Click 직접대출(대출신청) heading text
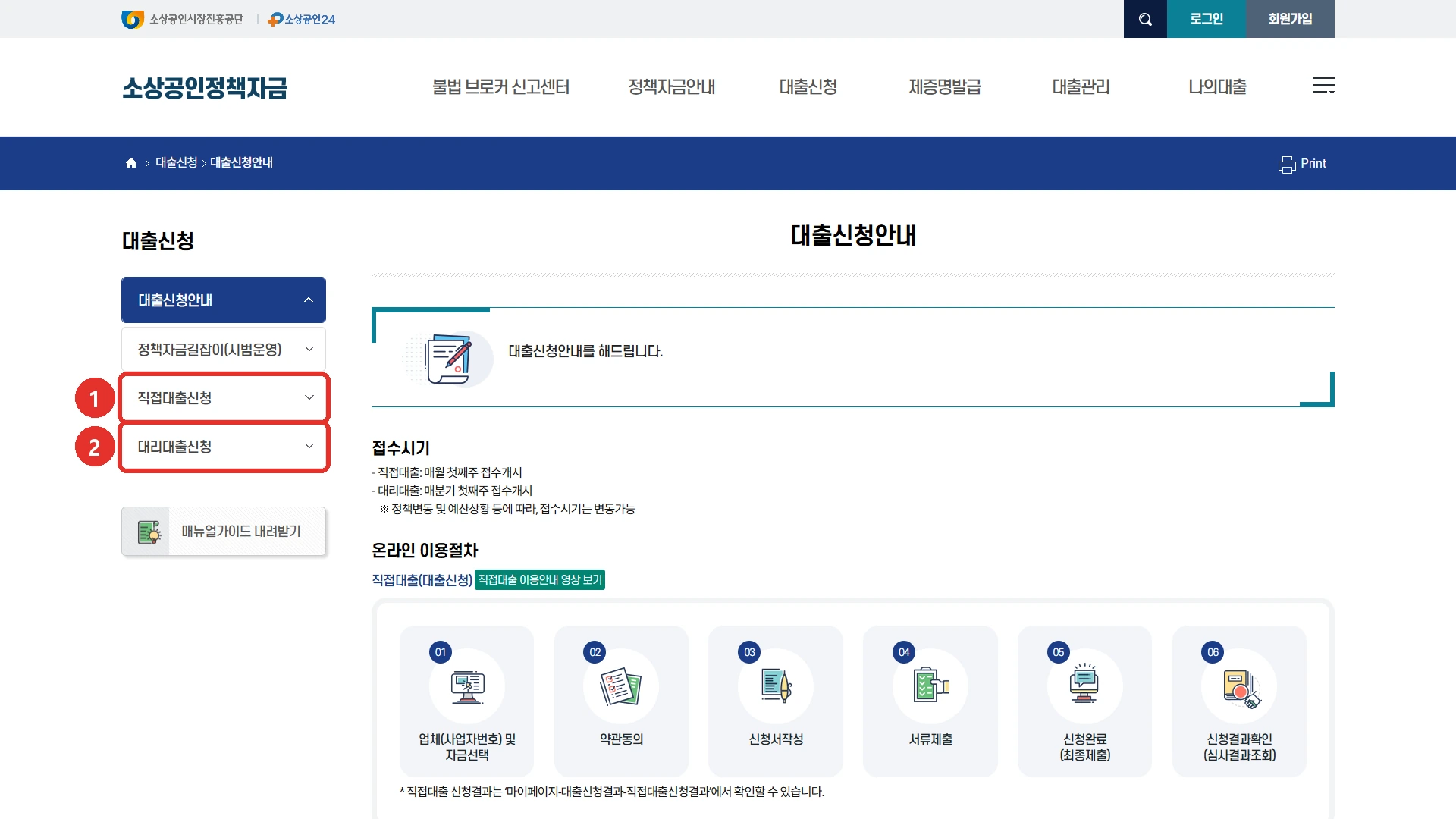Screen dimensions: 1456x819 click(422, 580)
